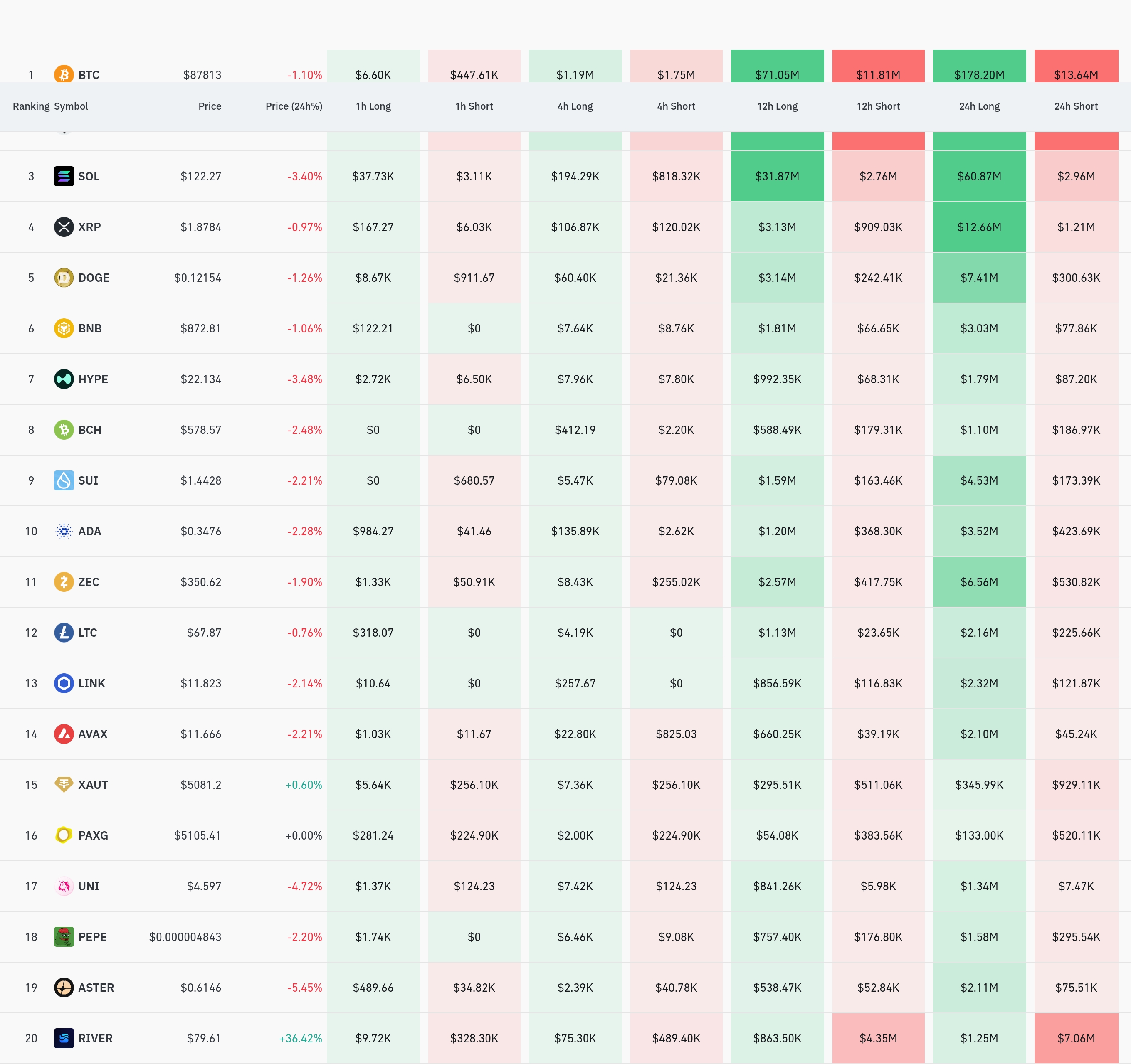The width and height of the screenshot is (1131, 1064).
Task: Open the XAUT symbol link
Action: pyautogui.click(x=93, y=785)
